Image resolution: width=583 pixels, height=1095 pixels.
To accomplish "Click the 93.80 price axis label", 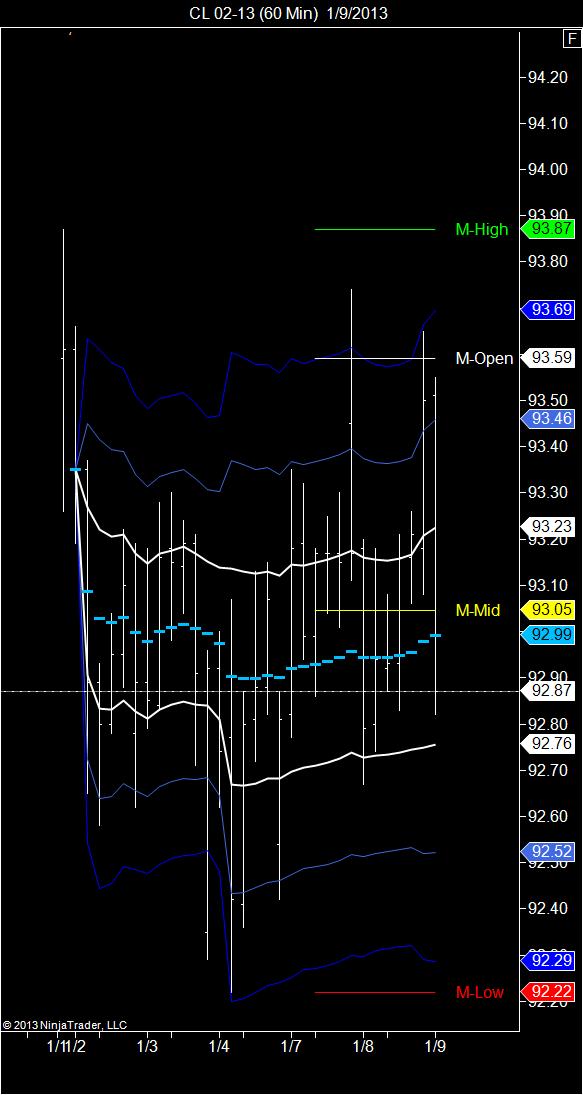I will pyautogui.click(x=547, y=262).
